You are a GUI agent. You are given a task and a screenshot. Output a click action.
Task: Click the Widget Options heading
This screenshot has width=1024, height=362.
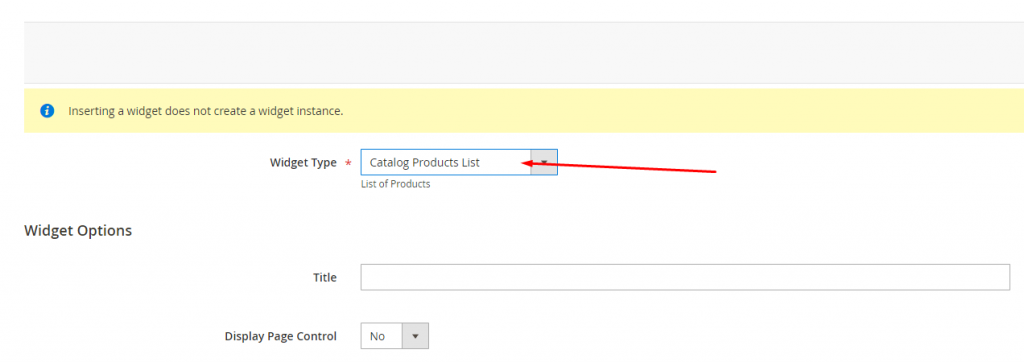tap(78, 231)
